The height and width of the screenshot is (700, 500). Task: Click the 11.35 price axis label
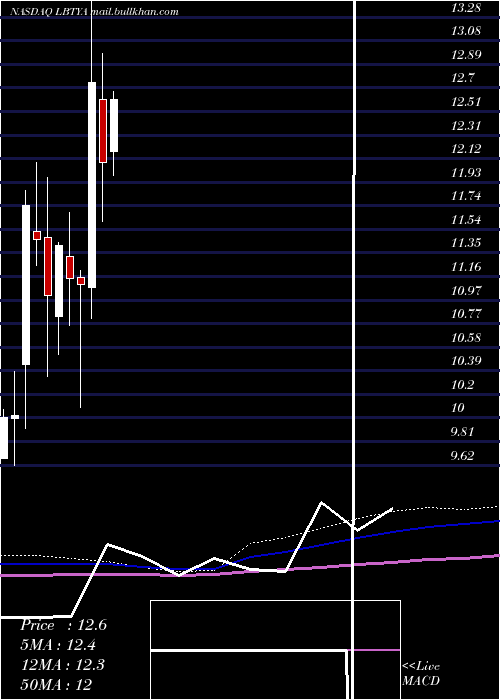tap(466, 243)
